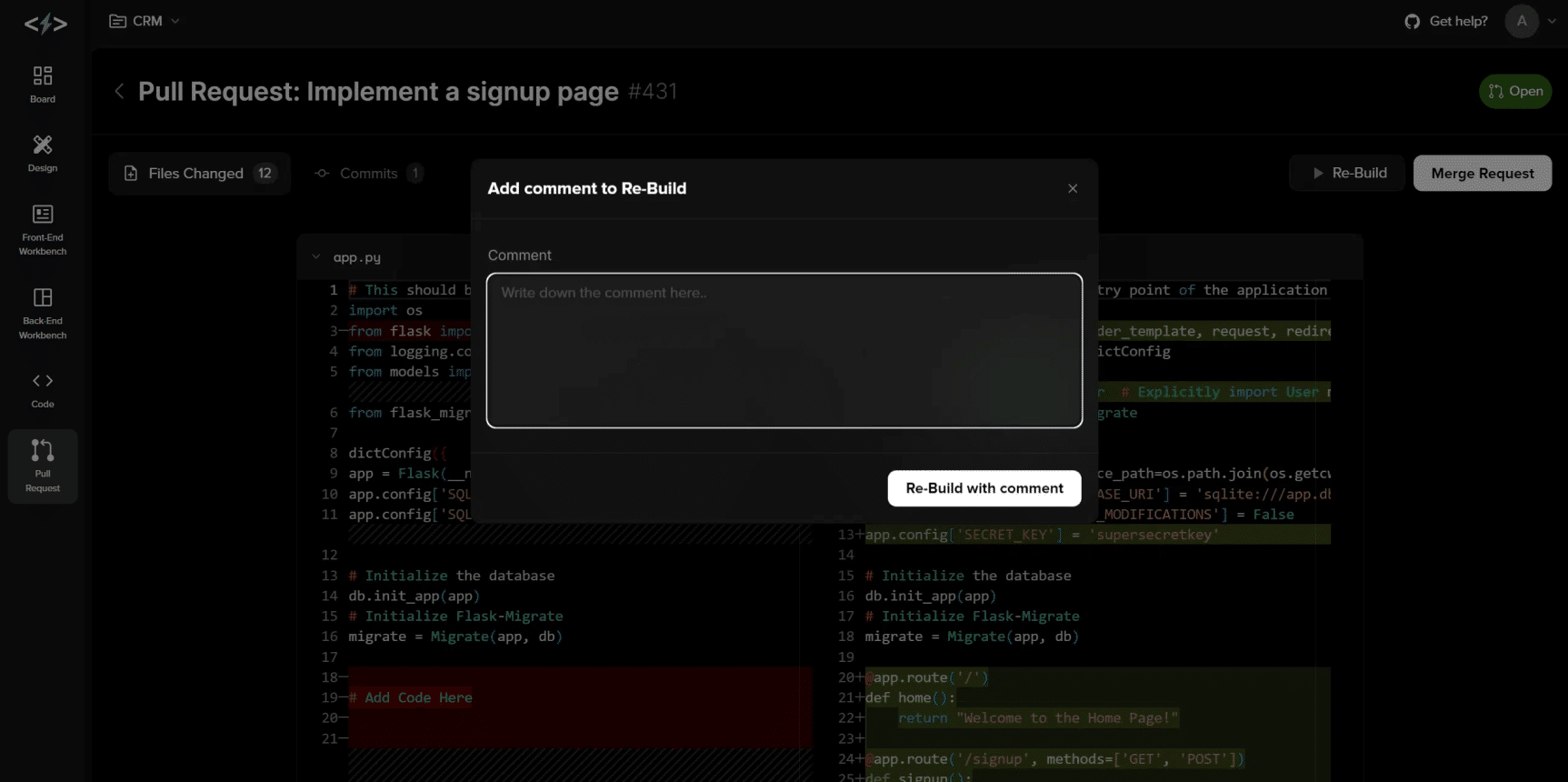Click the app logo at top left
The width and height of the screenshot is (1568, 782).
point(45,24)
